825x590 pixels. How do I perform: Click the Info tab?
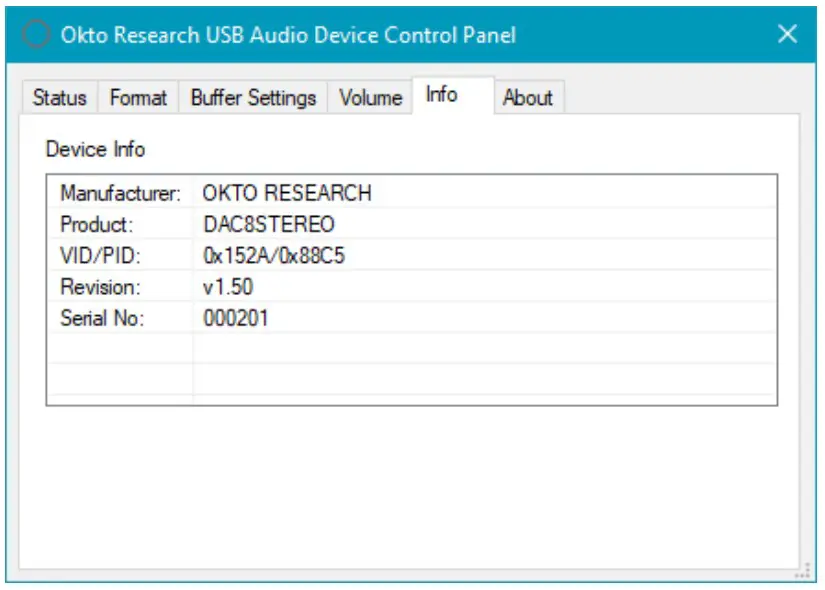point(441,95)
